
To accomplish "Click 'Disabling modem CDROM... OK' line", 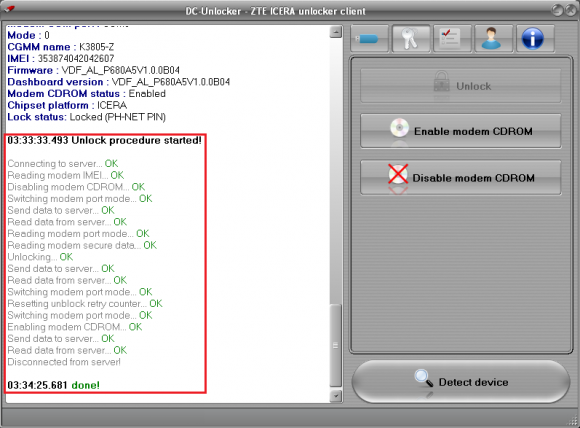I will (x=76, y=187).
